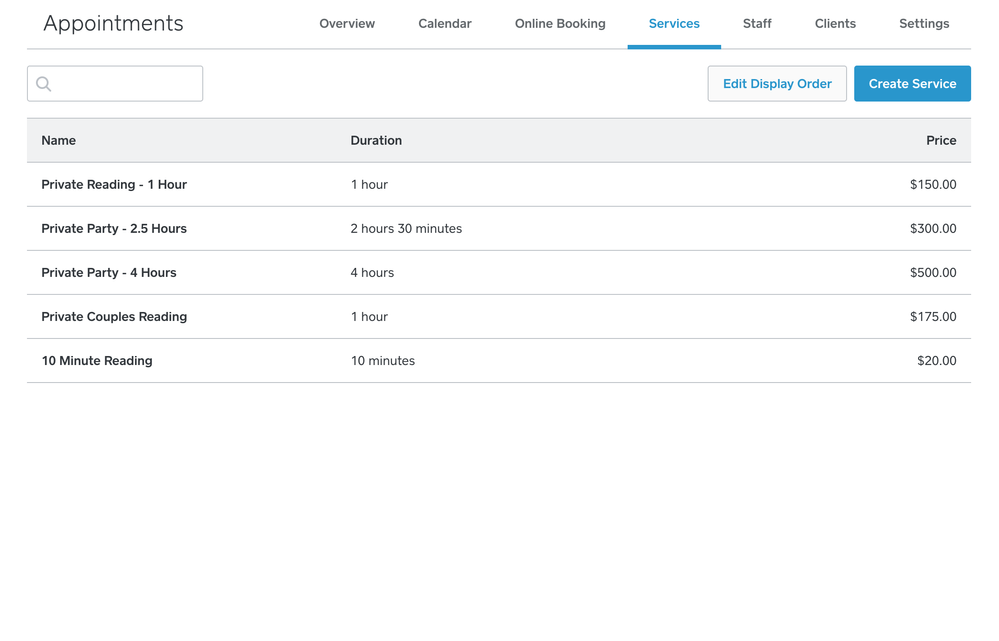This screenshot has height=641, width=999.
Task: Open the Overview tab
Action: tap(347, 24)
